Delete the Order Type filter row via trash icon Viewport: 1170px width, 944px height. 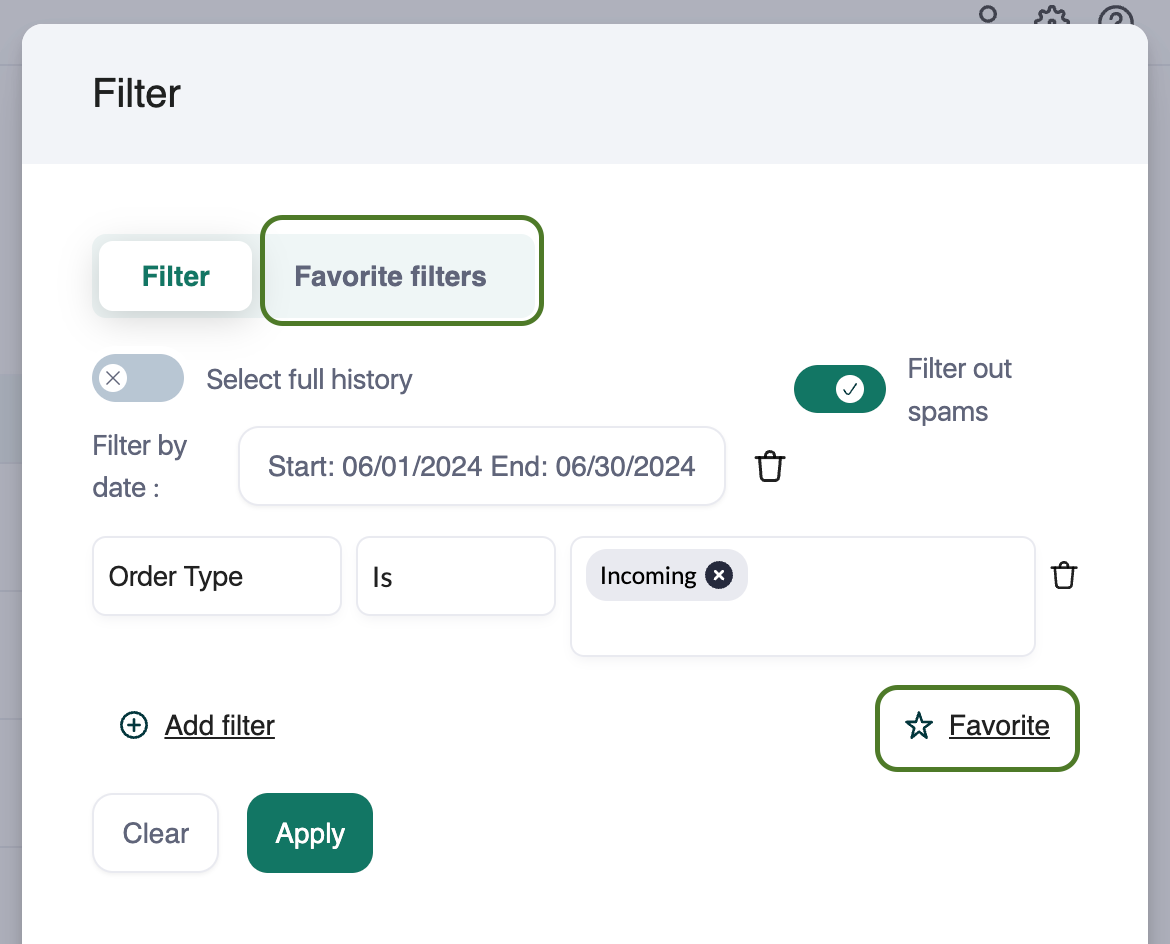pyautogui.click(x=1064, y=576)
